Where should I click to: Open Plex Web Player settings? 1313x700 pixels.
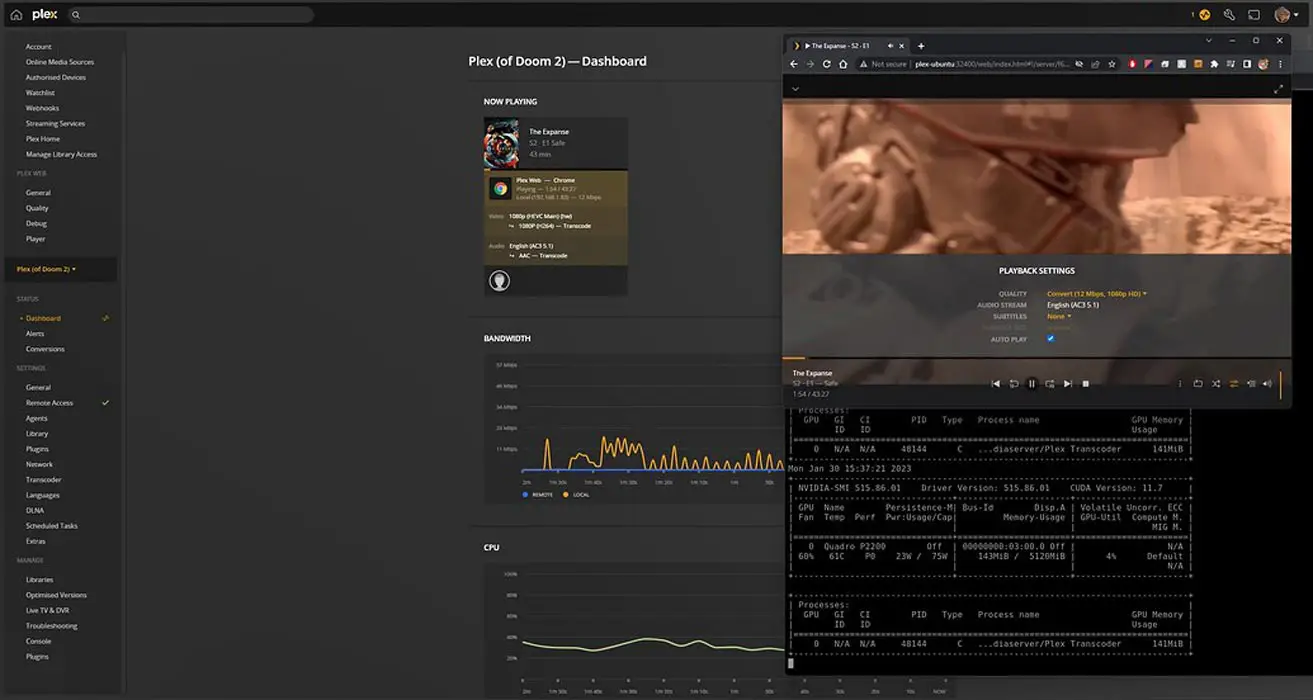click(x=36, y=239)
